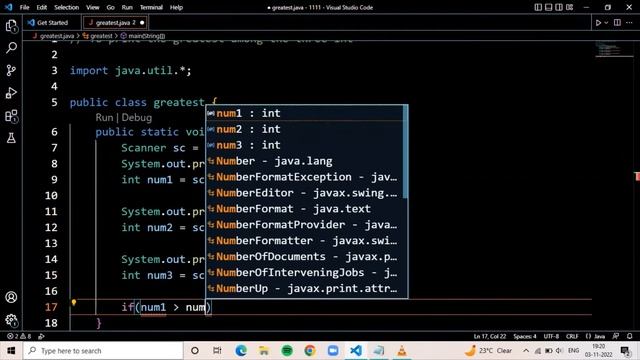Toggle the secondary side bar layout icon

click(559, 7)
